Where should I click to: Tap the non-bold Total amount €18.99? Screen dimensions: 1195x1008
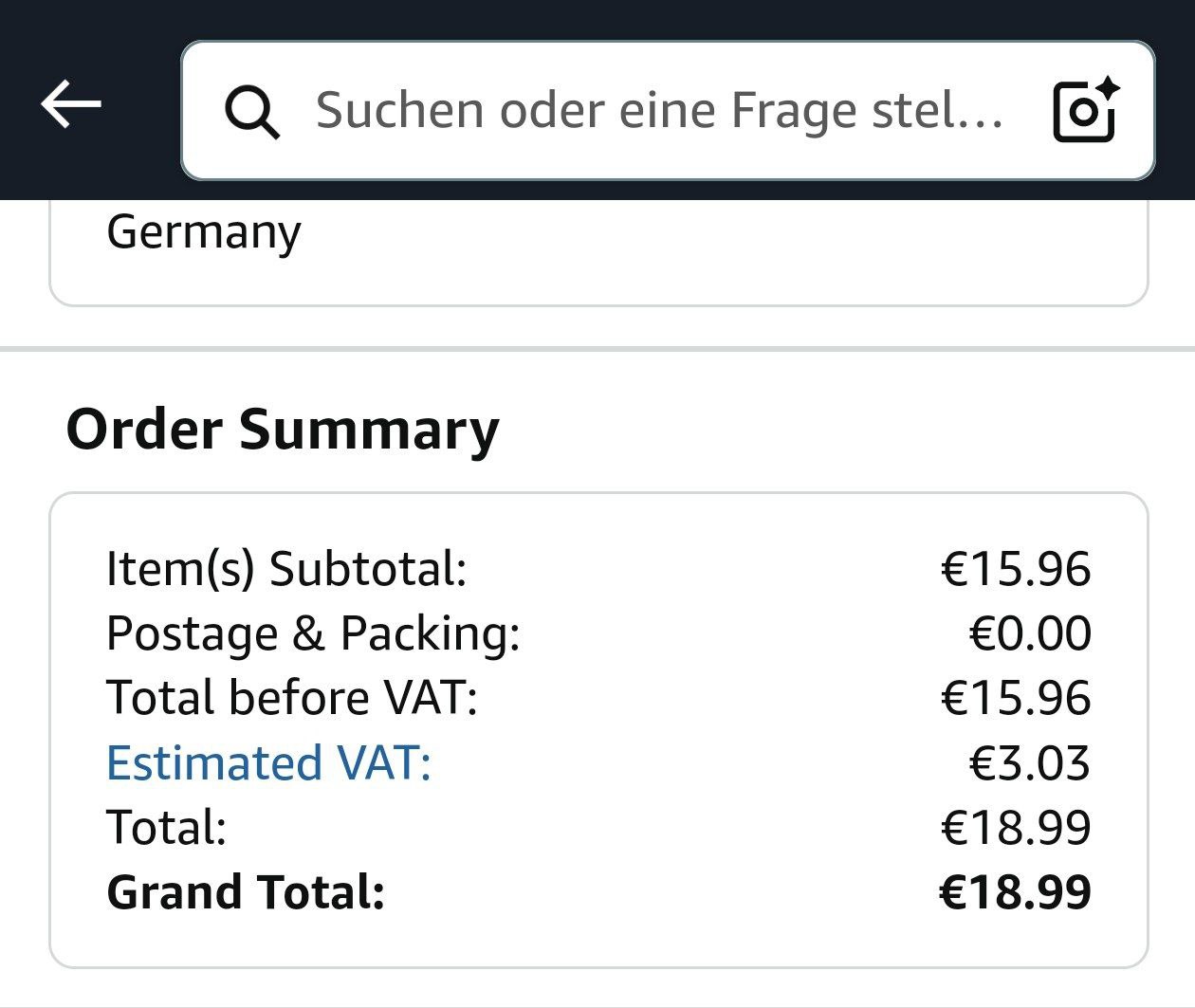pos(1015,827)
